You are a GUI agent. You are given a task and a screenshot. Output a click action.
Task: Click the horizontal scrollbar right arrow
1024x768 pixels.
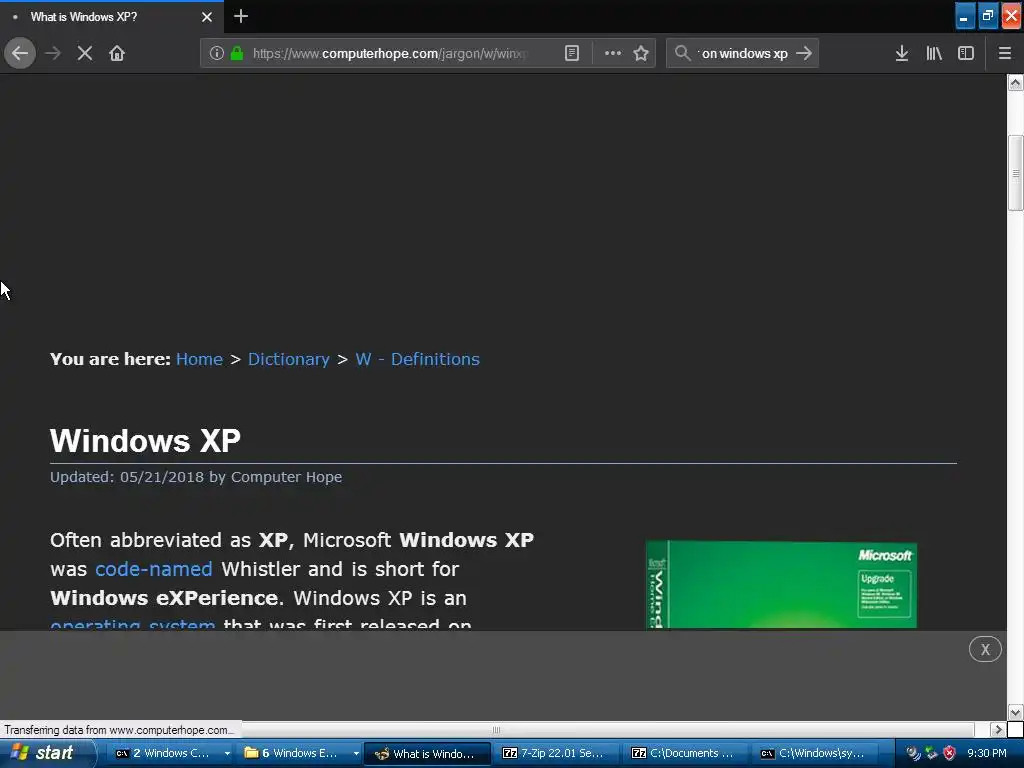click(998, 729)
